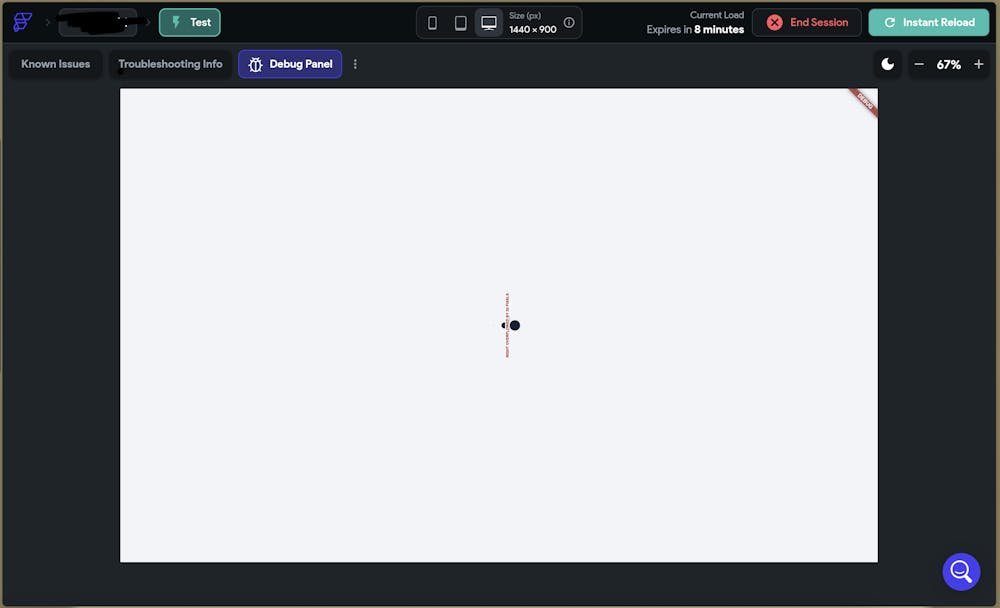Click the Expires in 8 minutes text
Screen dimensions: 1000x608
click(695, 29)
